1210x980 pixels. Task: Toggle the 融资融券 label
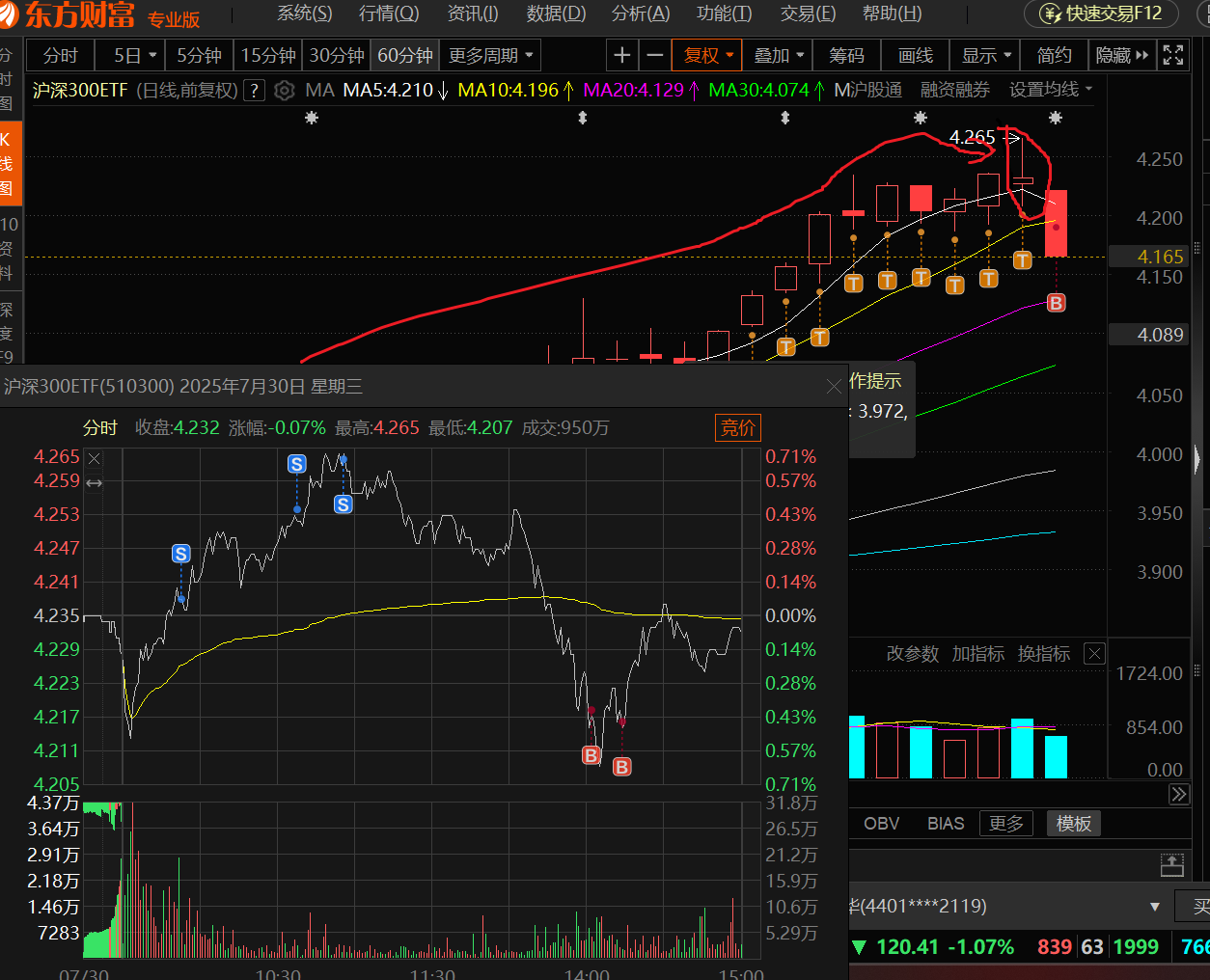[x=954, y=90]
